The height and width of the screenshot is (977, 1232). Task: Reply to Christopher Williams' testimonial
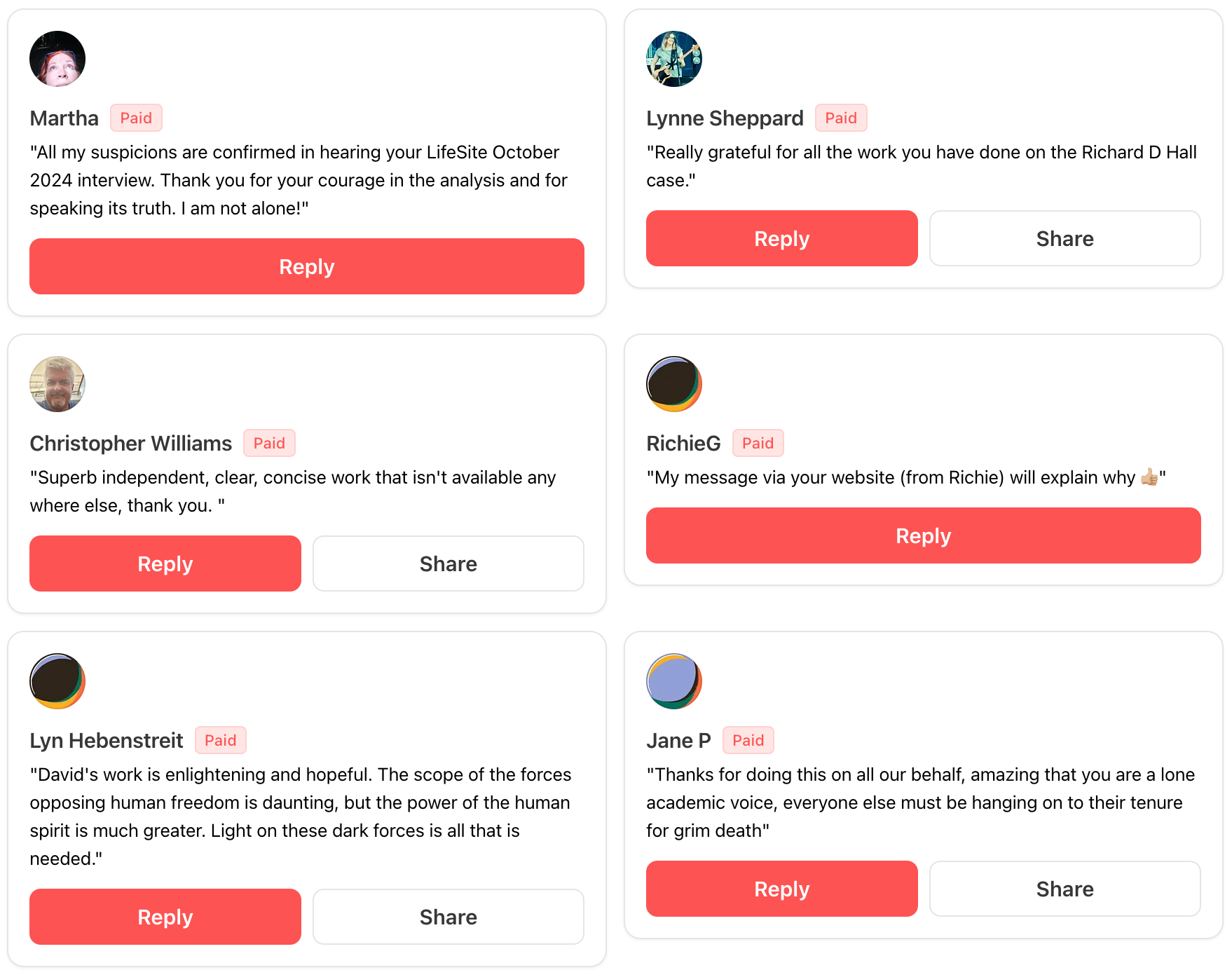point(165,563)
